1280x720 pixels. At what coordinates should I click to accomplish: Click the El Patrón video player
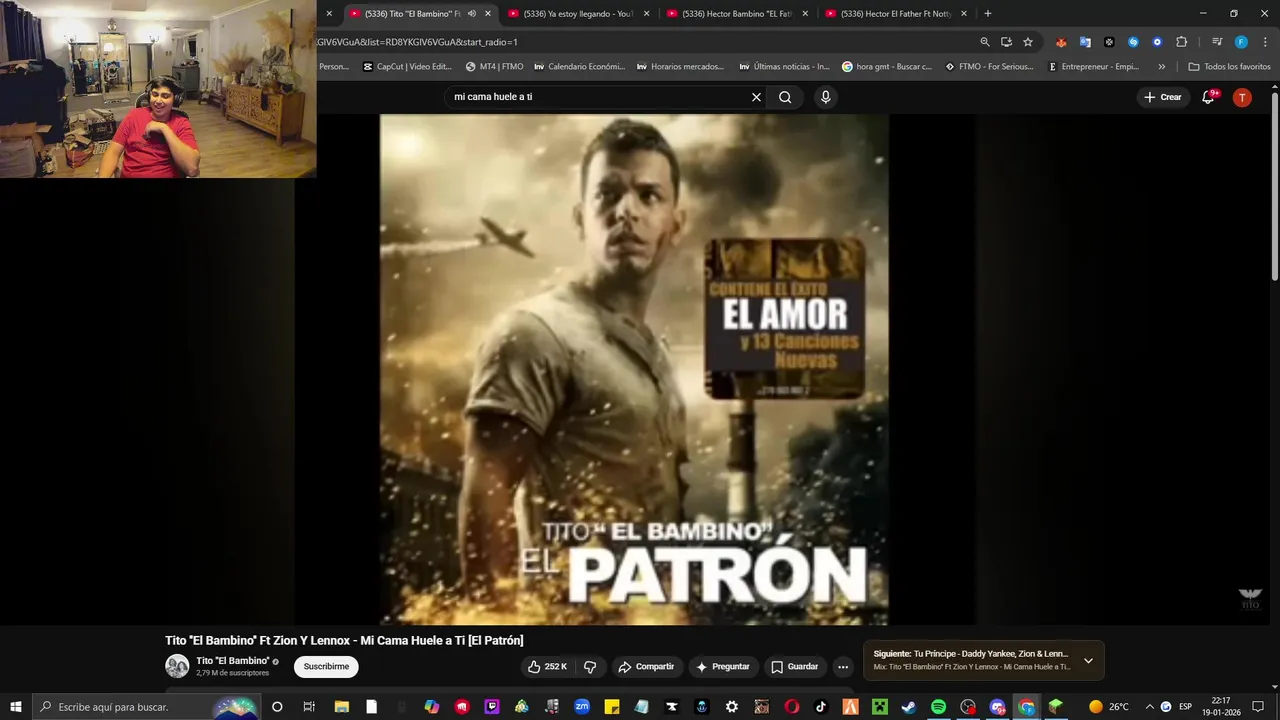634,369
